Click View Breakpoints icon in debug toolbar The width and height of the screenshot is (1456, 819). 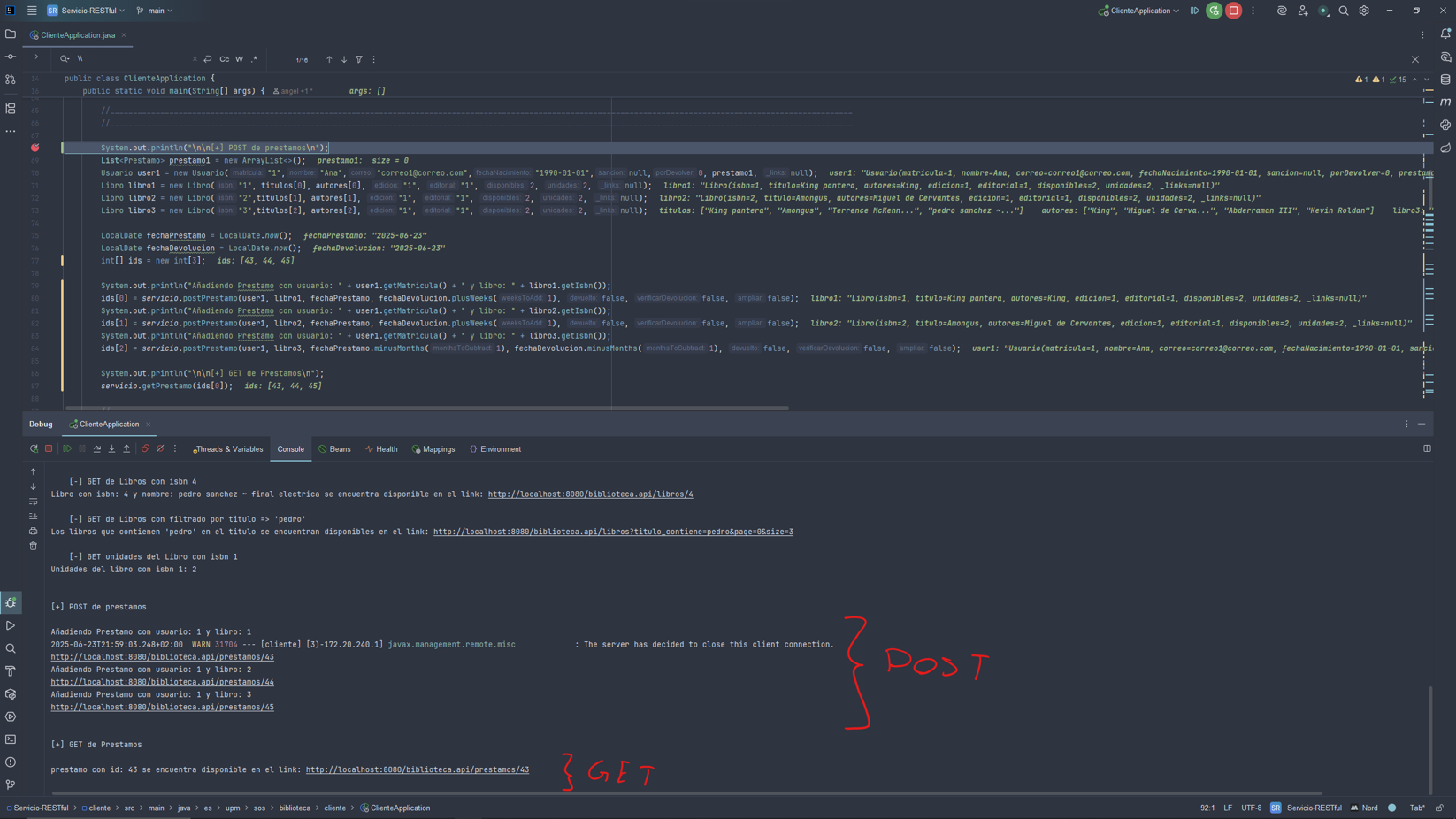145,449
